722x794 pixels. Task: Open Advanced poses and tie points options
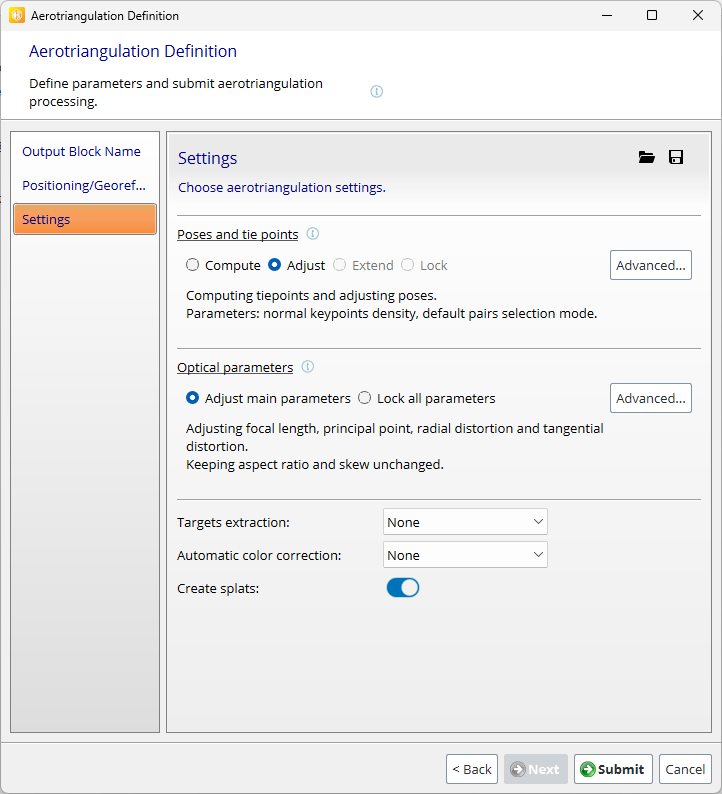[651, 265]
